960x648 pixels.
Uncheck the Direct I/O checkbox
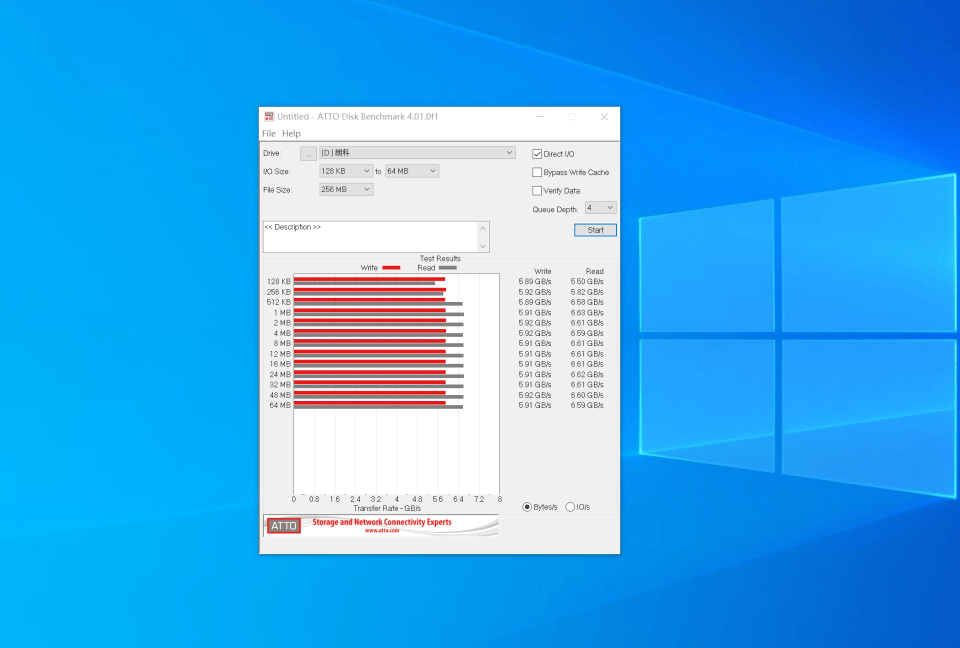(x=537, y=154)
